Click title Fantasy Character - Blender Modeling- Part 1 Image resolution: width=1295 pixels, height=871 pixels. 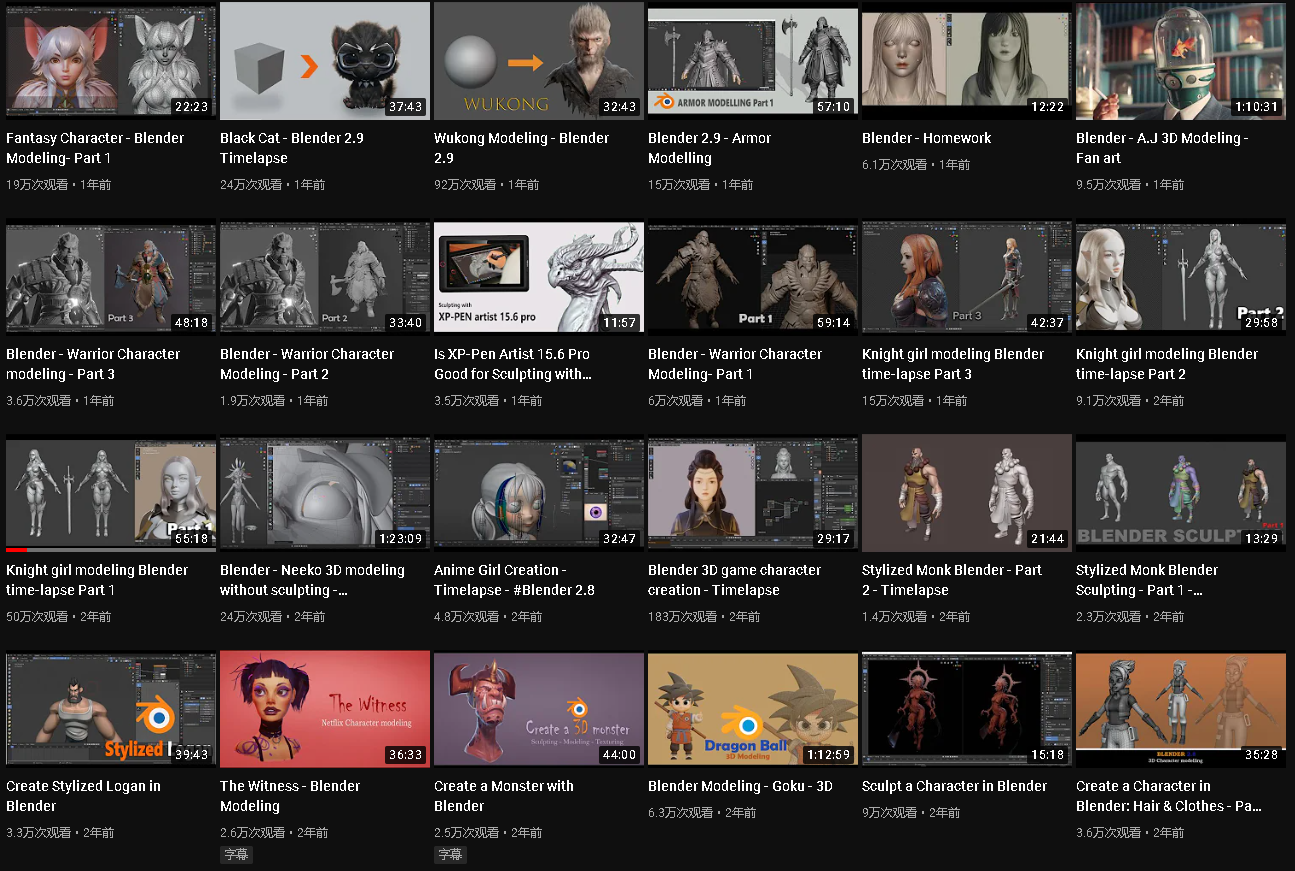pyautogui.click(x=95, y=148)
